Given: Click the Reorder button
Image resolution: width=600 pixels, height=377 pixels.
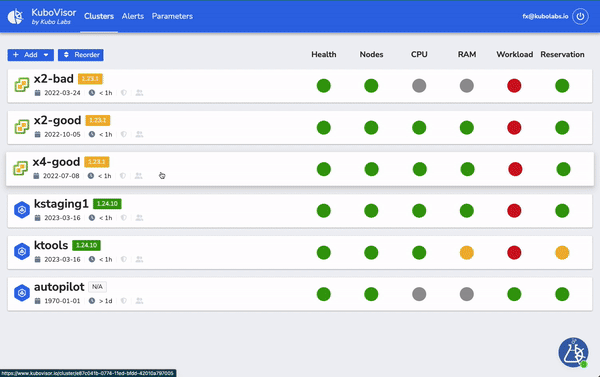Looking at the screenshot, I should (x=81, y=55).
